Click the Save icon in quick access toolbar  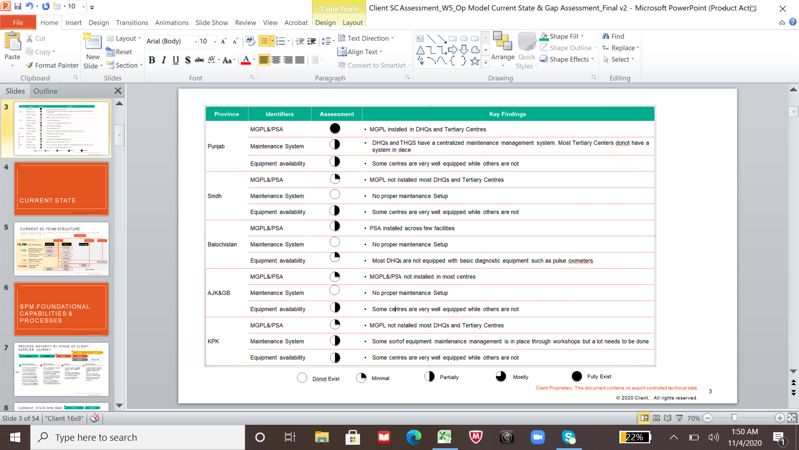pyautogui.click(x=18, y=6)
